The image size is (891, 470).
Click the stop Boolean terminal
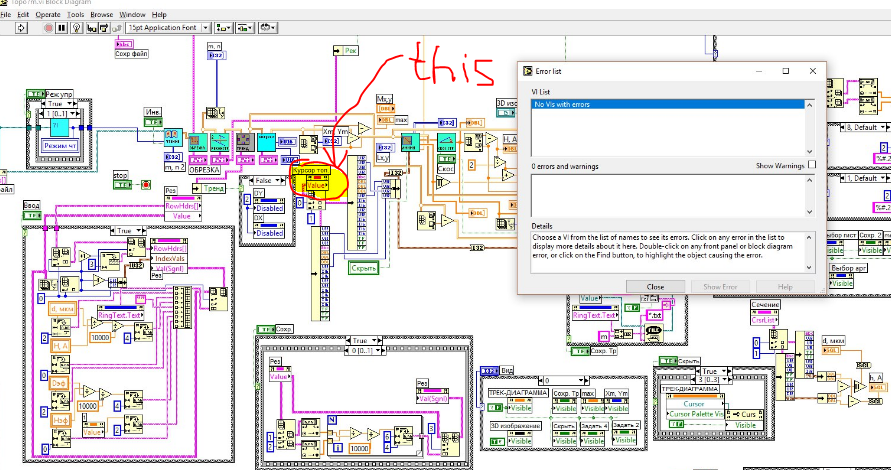[123, 184]
